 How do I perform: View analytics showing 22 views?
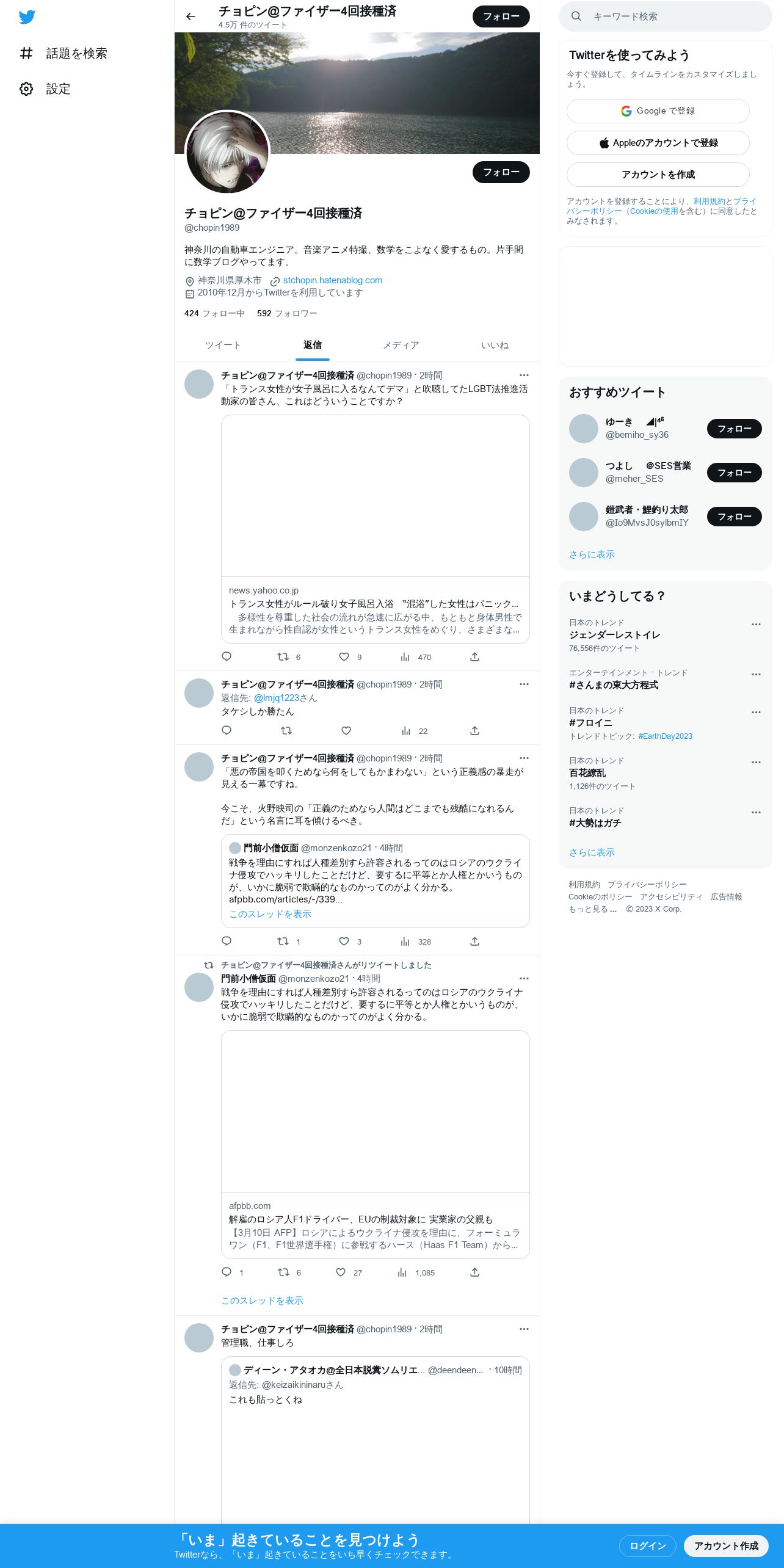point(415,731)
